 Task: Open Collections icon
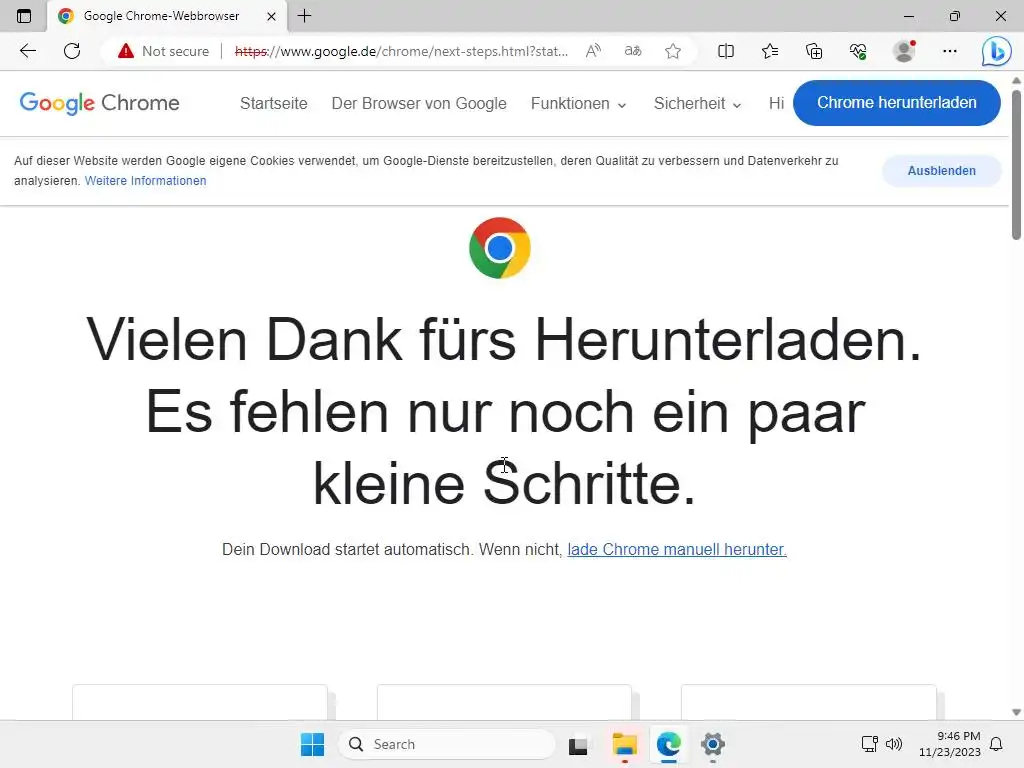click(x=814, y=51)
